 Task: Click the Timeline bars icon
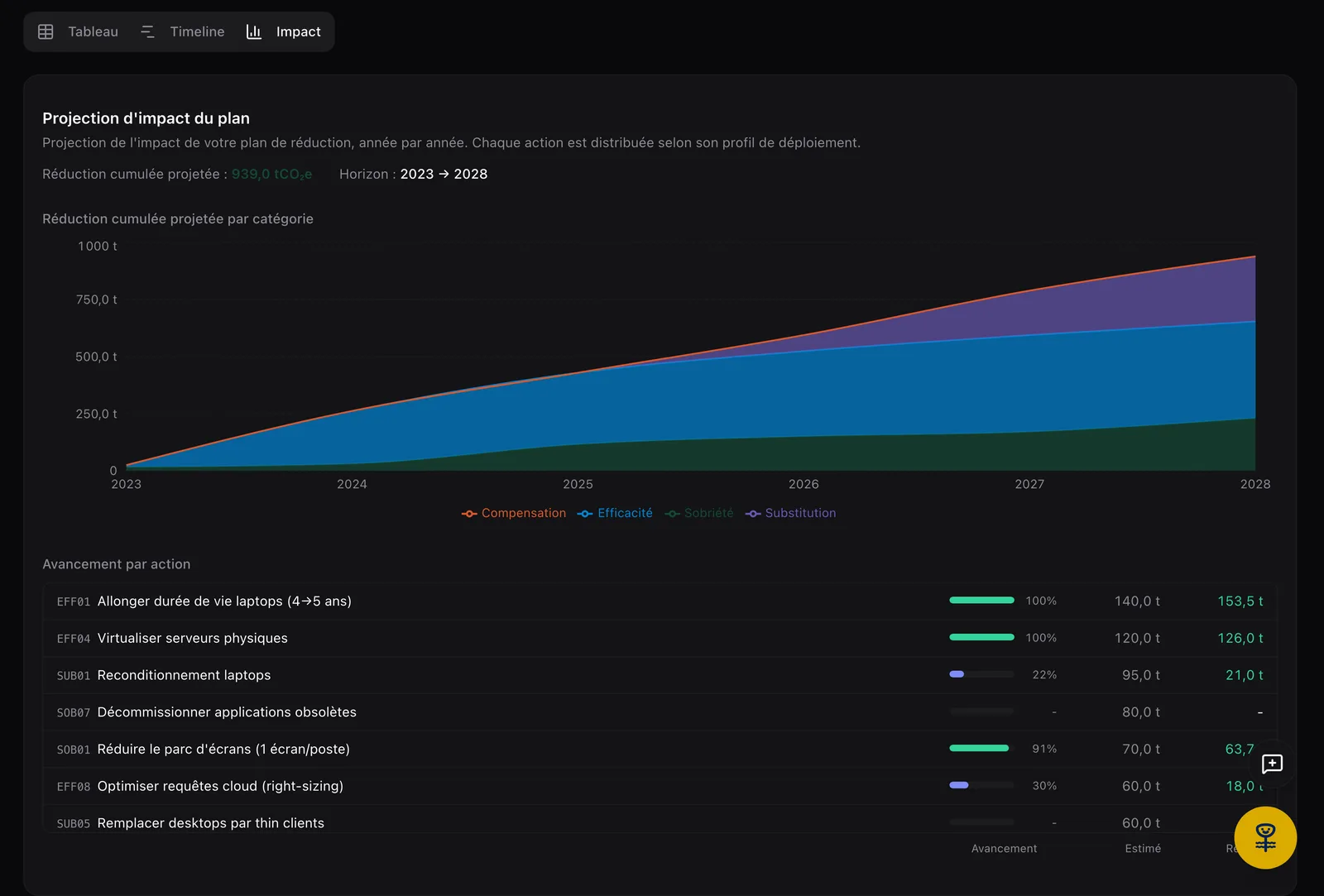click(x=148, y=31)
